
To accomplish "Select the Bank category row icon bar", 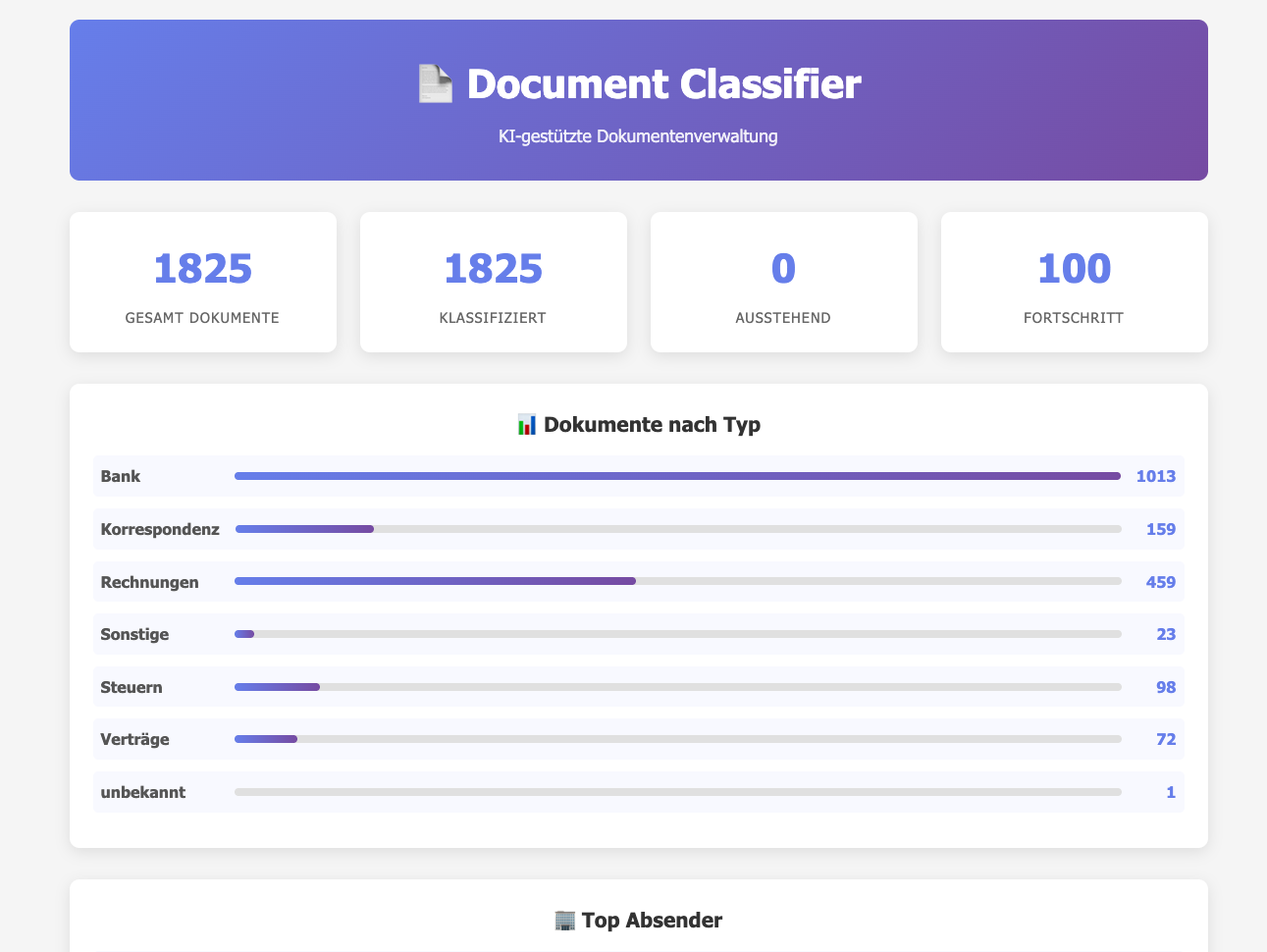I will coord(676,476).
